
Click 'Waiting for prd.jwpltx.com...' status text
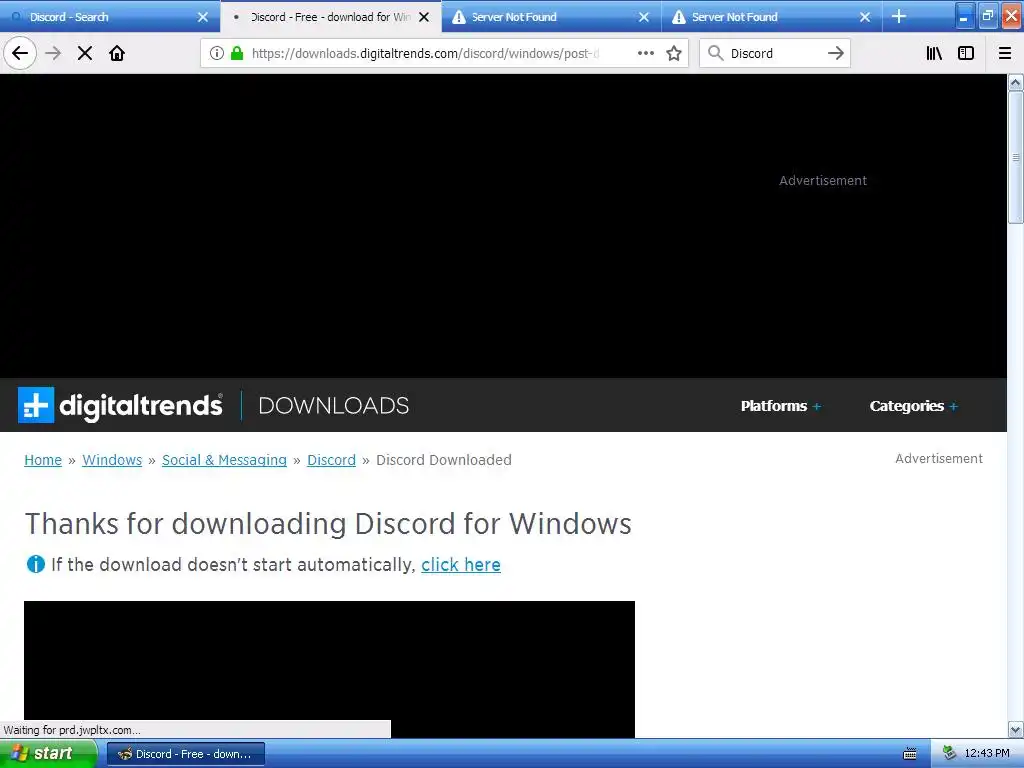(x=72, y=730)
